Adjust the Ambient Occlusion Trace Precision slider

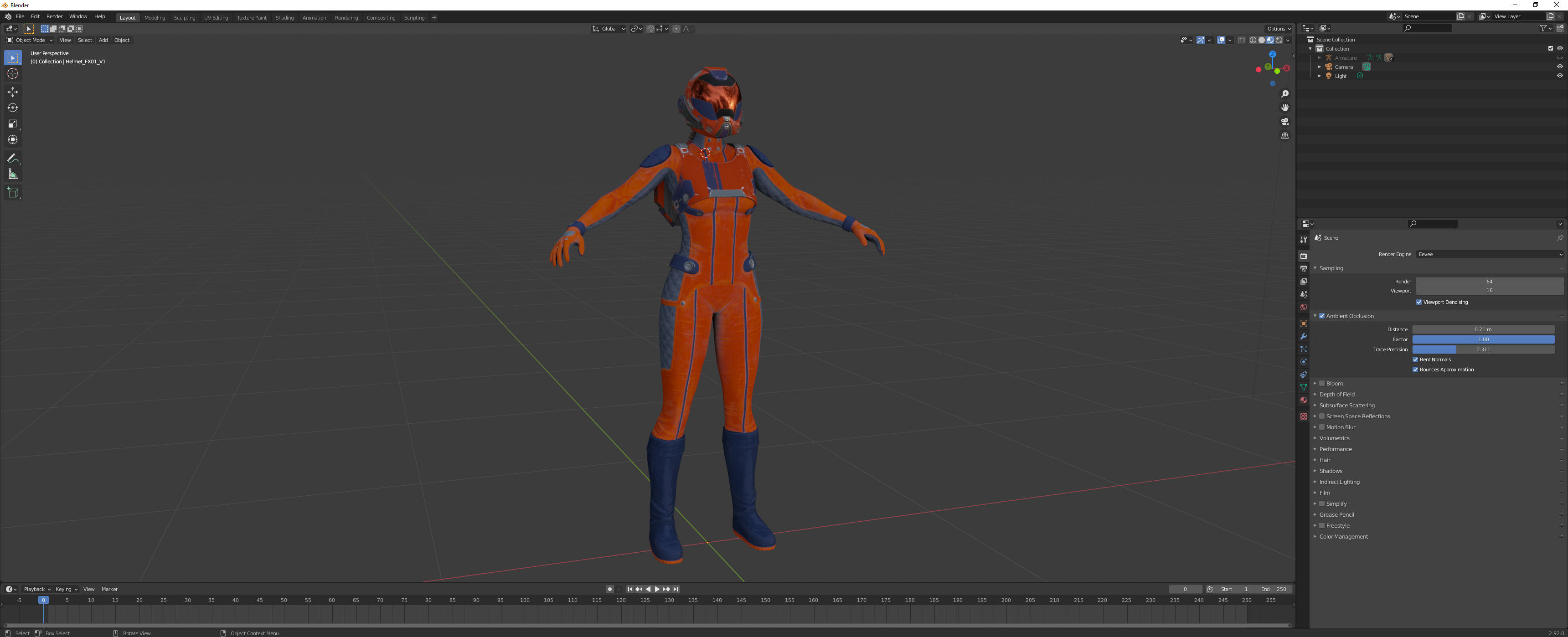pos(1483,350)
